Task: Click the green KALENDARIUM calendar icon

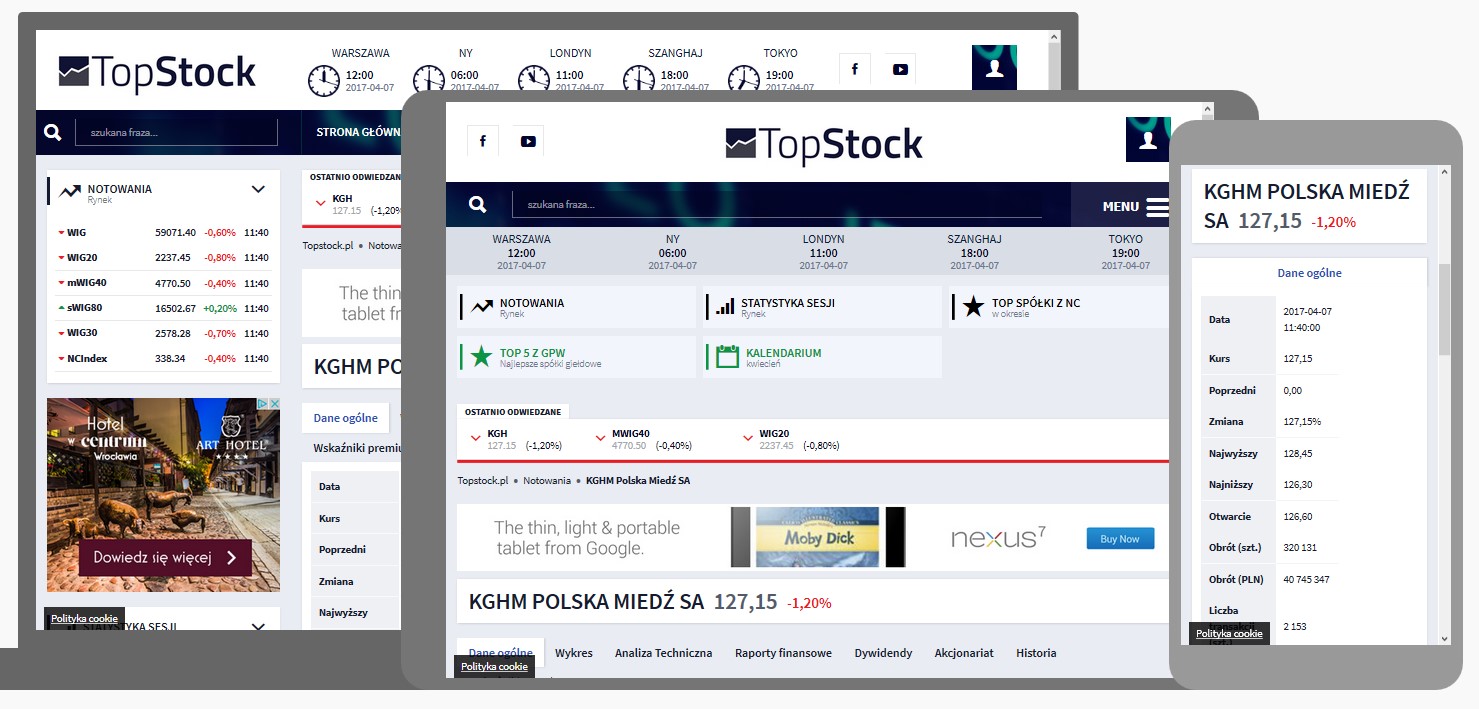Action: click(727, 356)
